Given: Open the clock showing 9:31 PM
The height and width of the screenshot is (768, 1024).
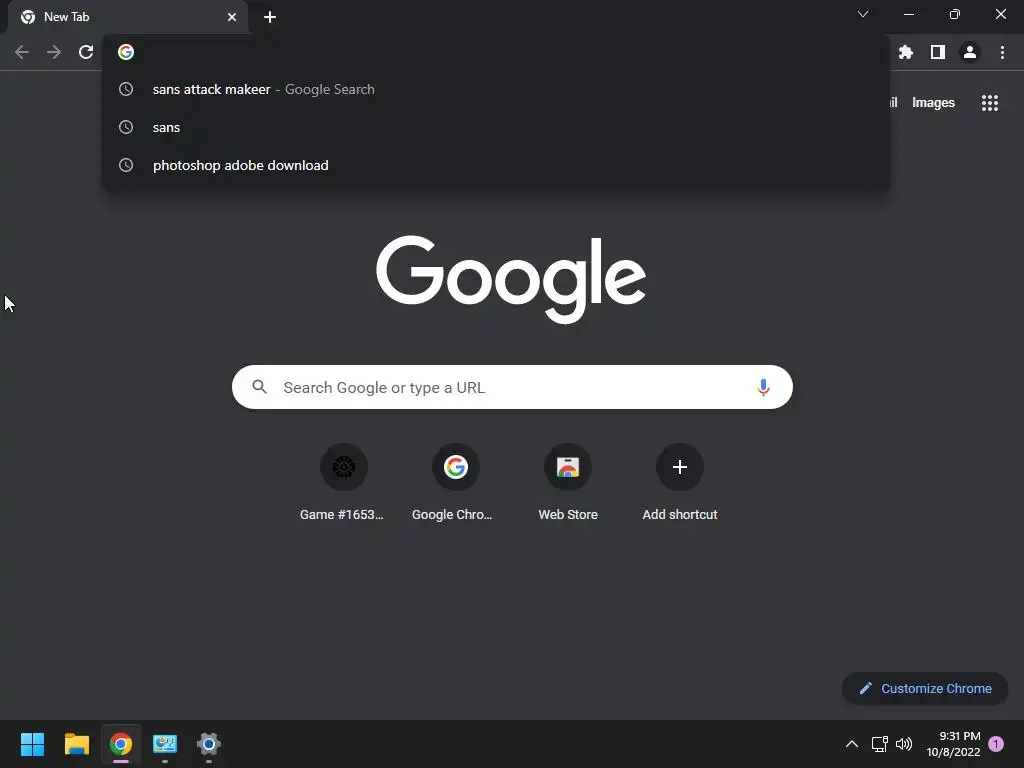Looking at the screenshot, I should pos(953,744).
